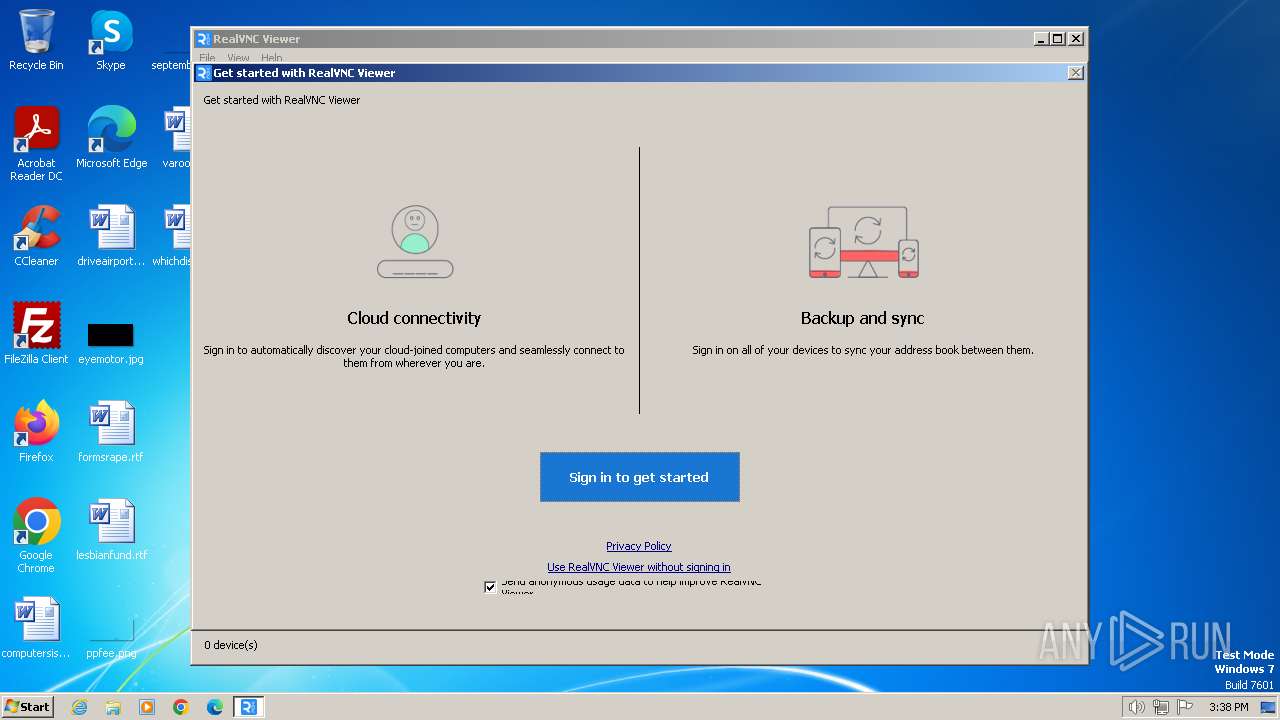The height and width of the screenshot is (720, 1280).
Task: Open Windows Media Player from taskbar
Action: click(147, 707)
